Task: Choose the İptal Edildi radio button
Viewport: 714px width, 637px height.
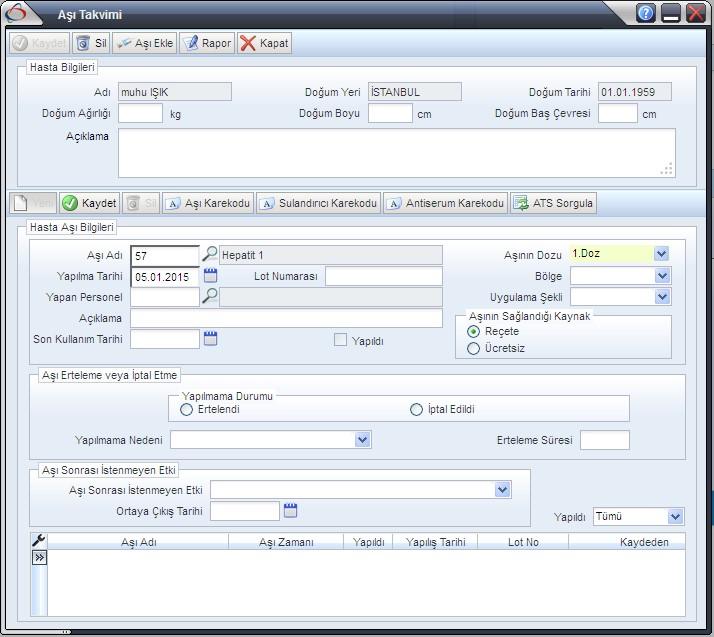Action: click(x=416, y=410)
